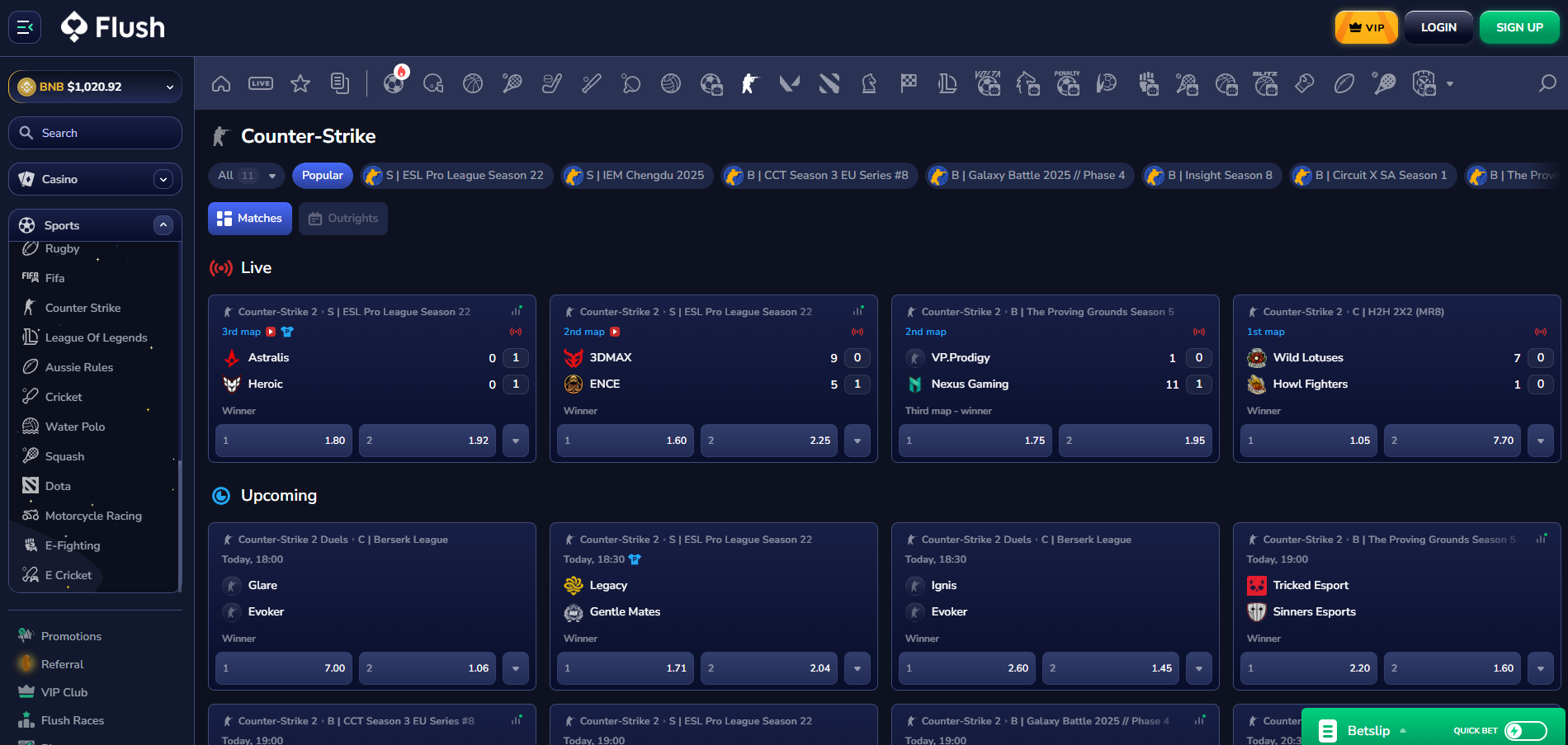This screenshot has width=1568, height=745.
Task: Select the Table Tennis icon
Action: coord(631,83)
